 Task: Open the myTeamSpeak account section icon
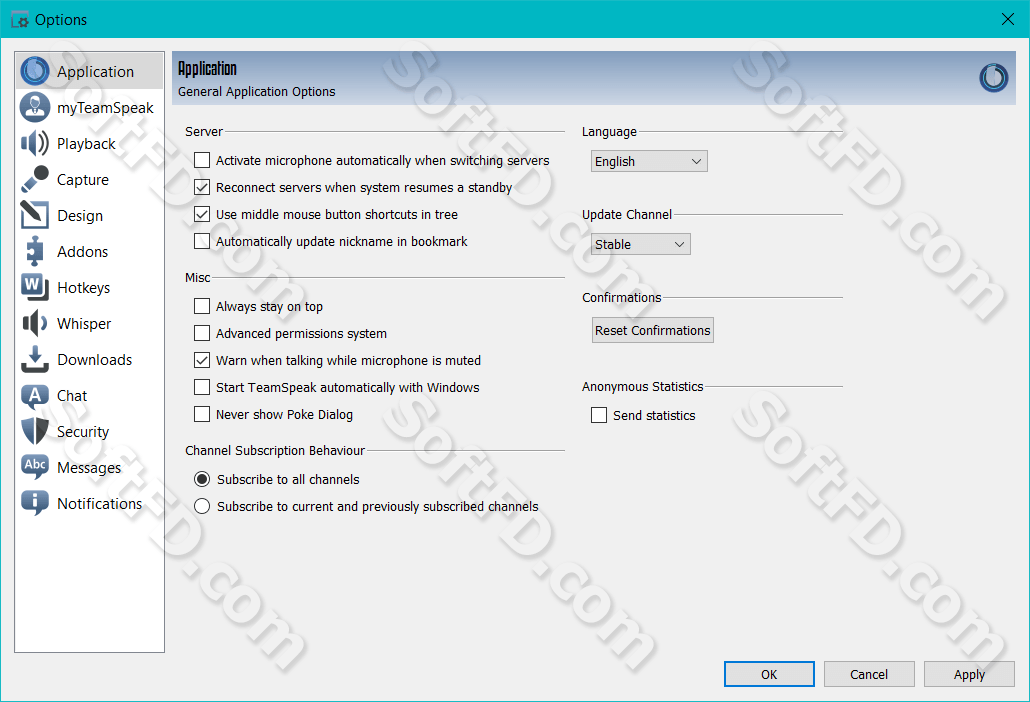pos(35,107)
